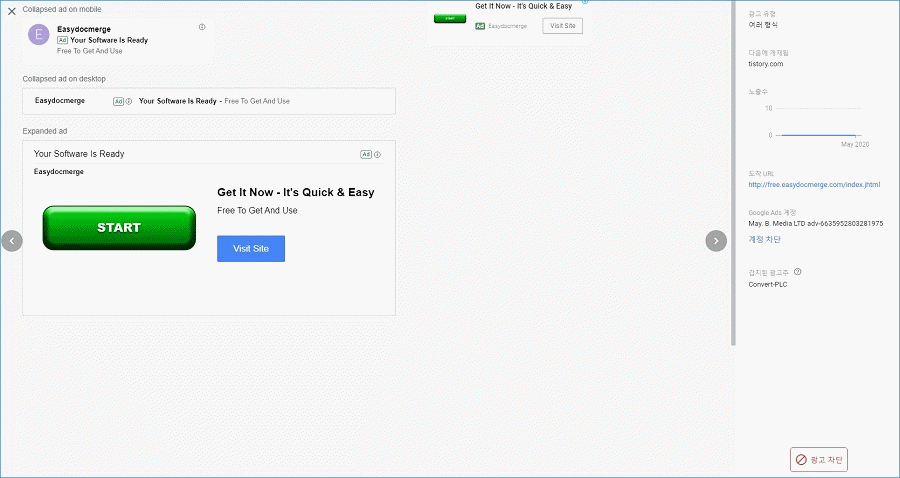Click 'Free To Get And Use' under expanded headline

(257, 211)
